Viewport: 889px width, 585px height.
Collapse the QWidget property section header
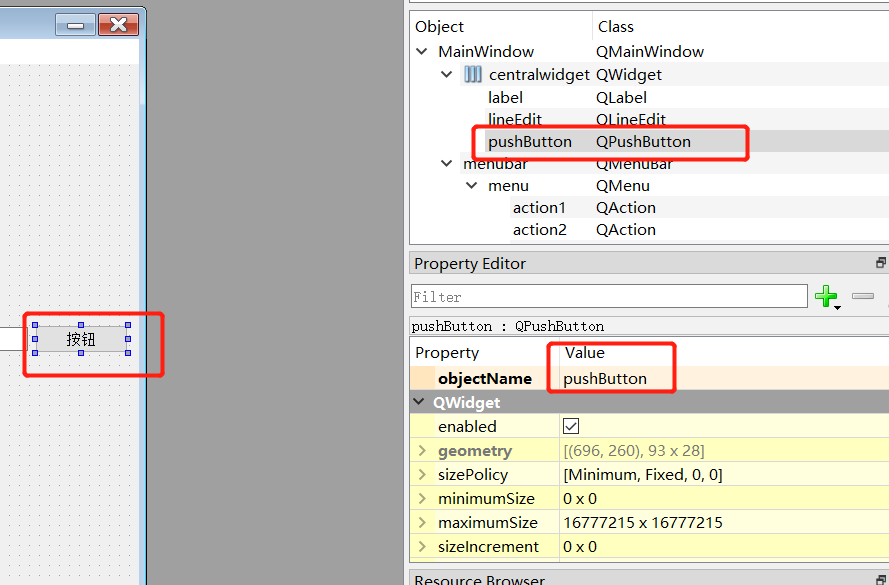coord(418,402)
